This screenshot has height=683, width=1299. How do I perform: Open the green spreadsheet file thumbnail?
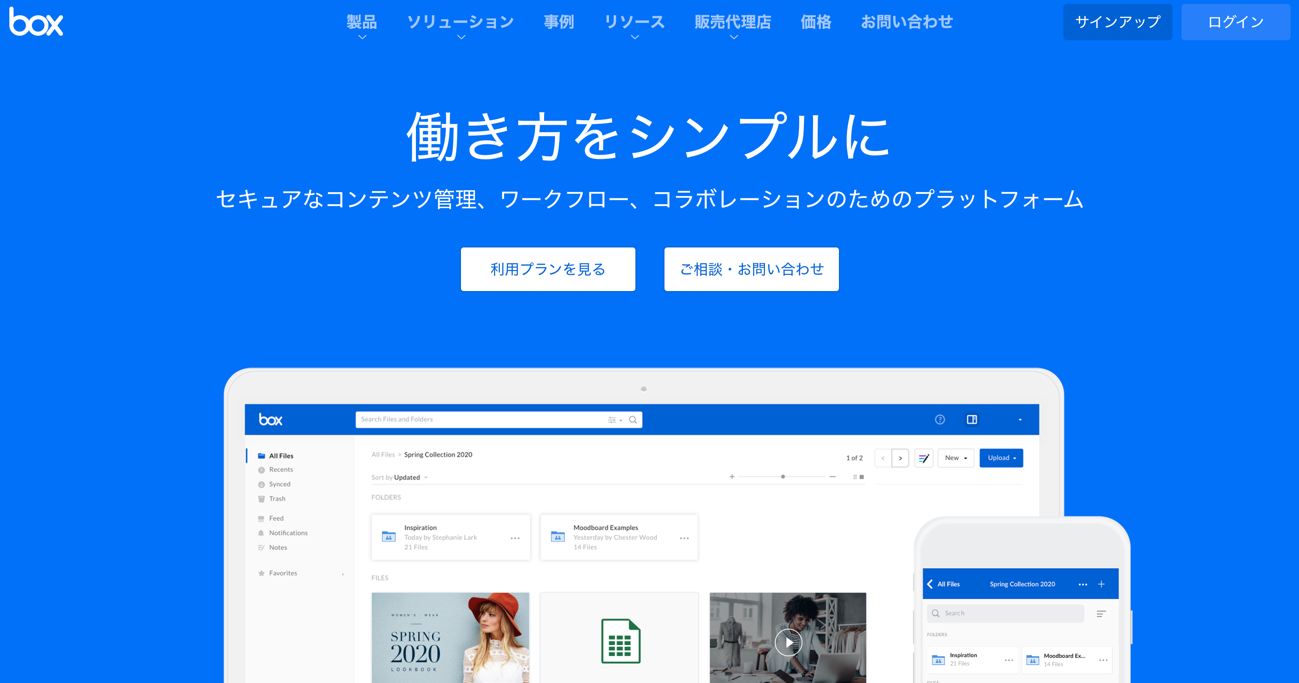pyautogui.click(x=620, y=638)
